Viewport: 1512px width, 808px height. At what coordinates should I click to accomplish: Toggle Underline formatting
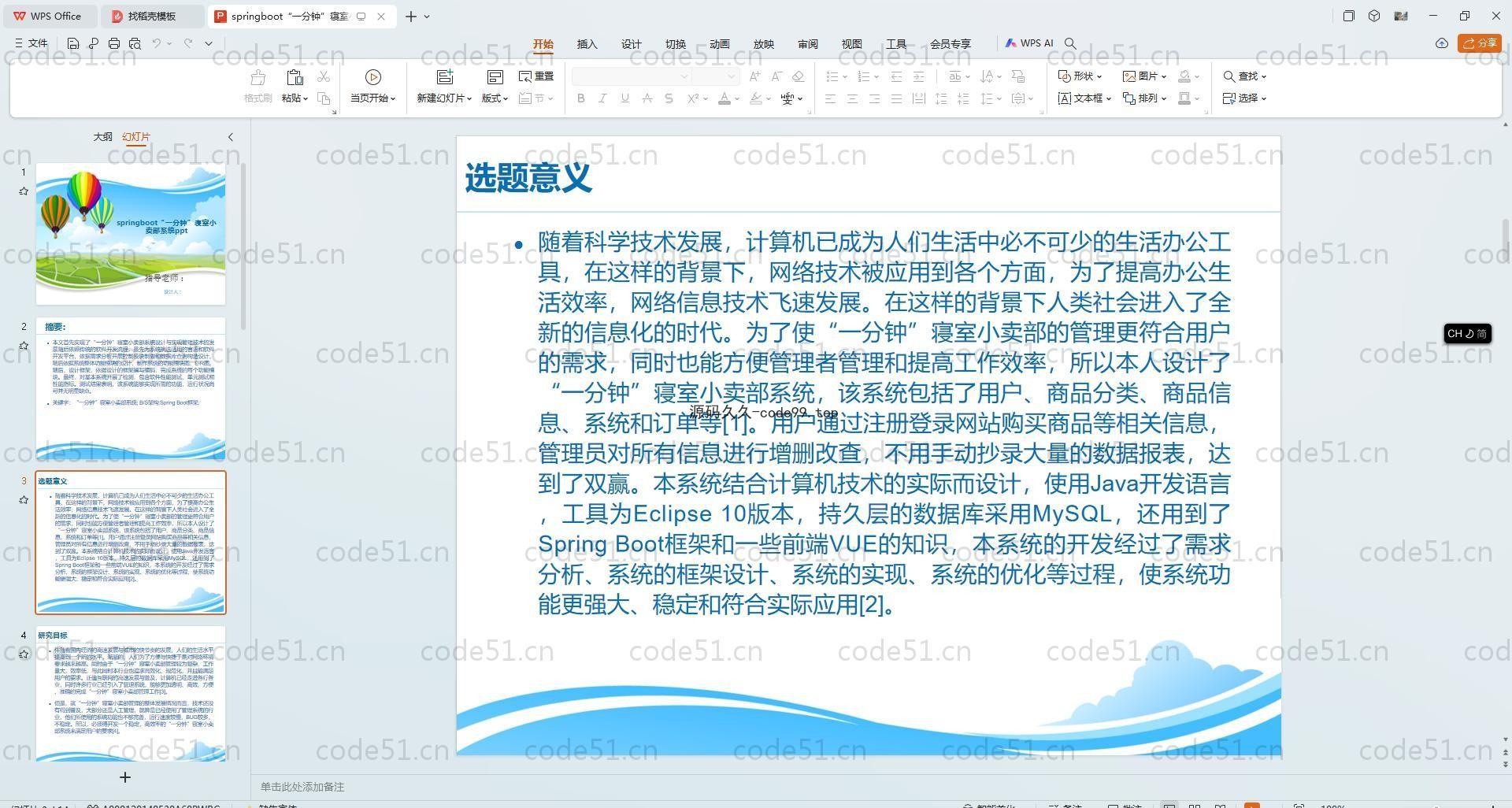click(624, 98)
